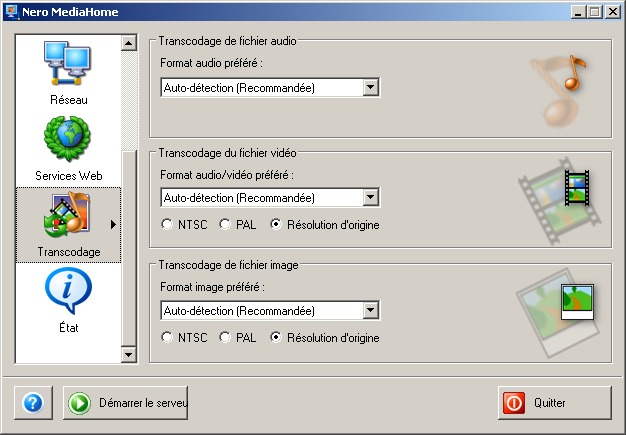626x435 pixels.
Task: Minimize the Nero MediaHome window
Action: 578,12
